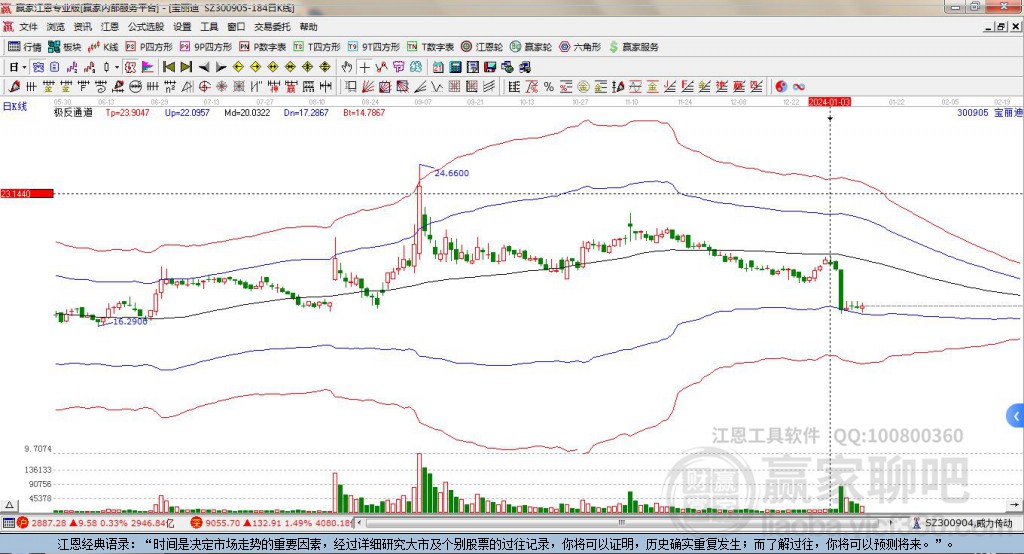Switch to the K线 chart view
This screenshot has height=554, width=1024.
pyautogui.click(x=103, y=47)
